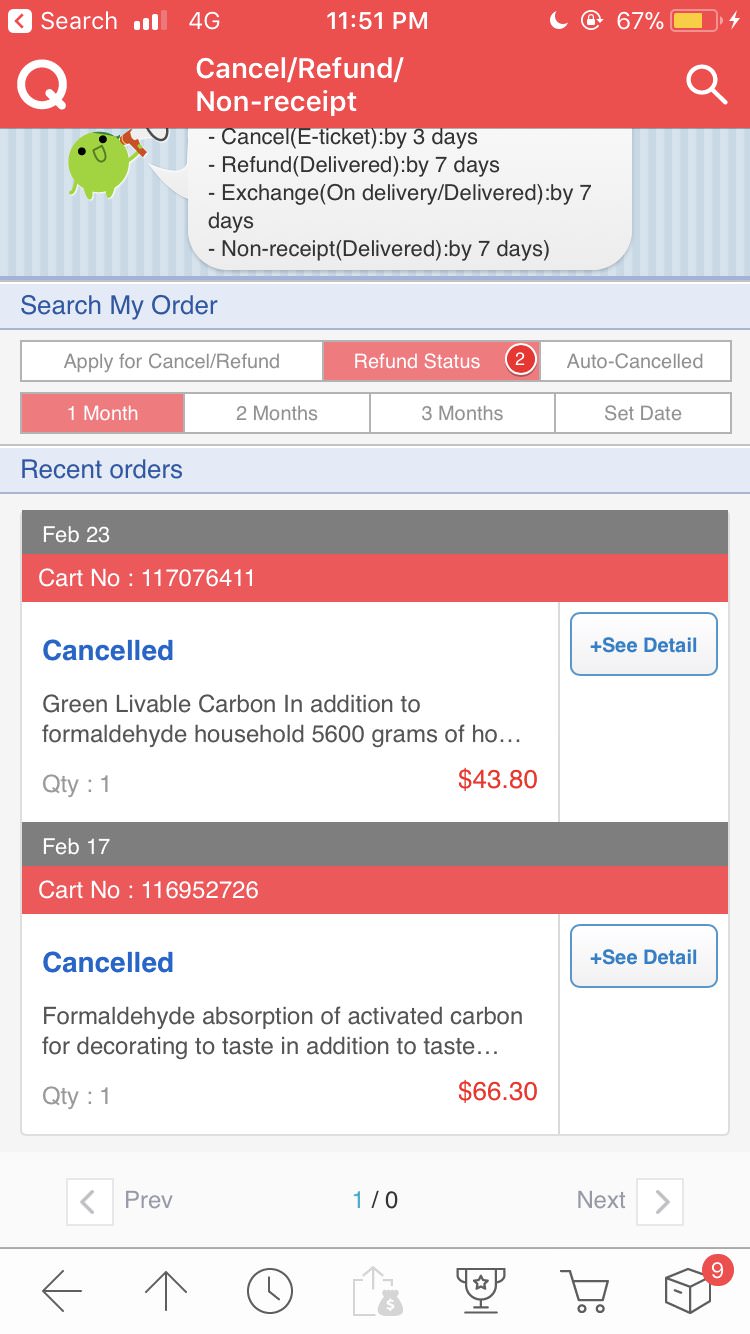Open the trophy rewards icon
The image size is (750, 1334).
point(480,1291)
